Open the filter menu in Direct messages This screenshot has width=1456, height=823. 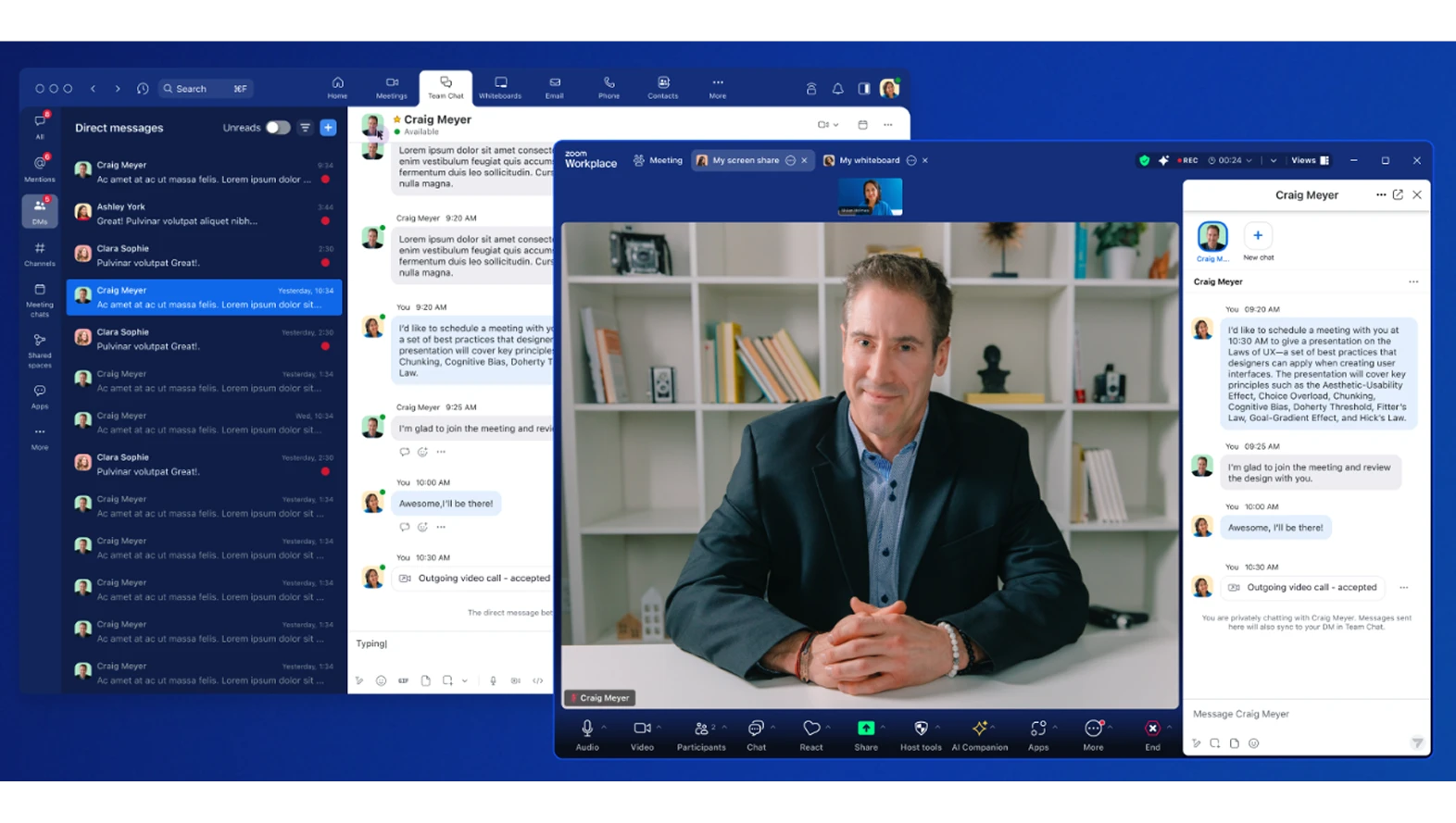tap(305, 128)
